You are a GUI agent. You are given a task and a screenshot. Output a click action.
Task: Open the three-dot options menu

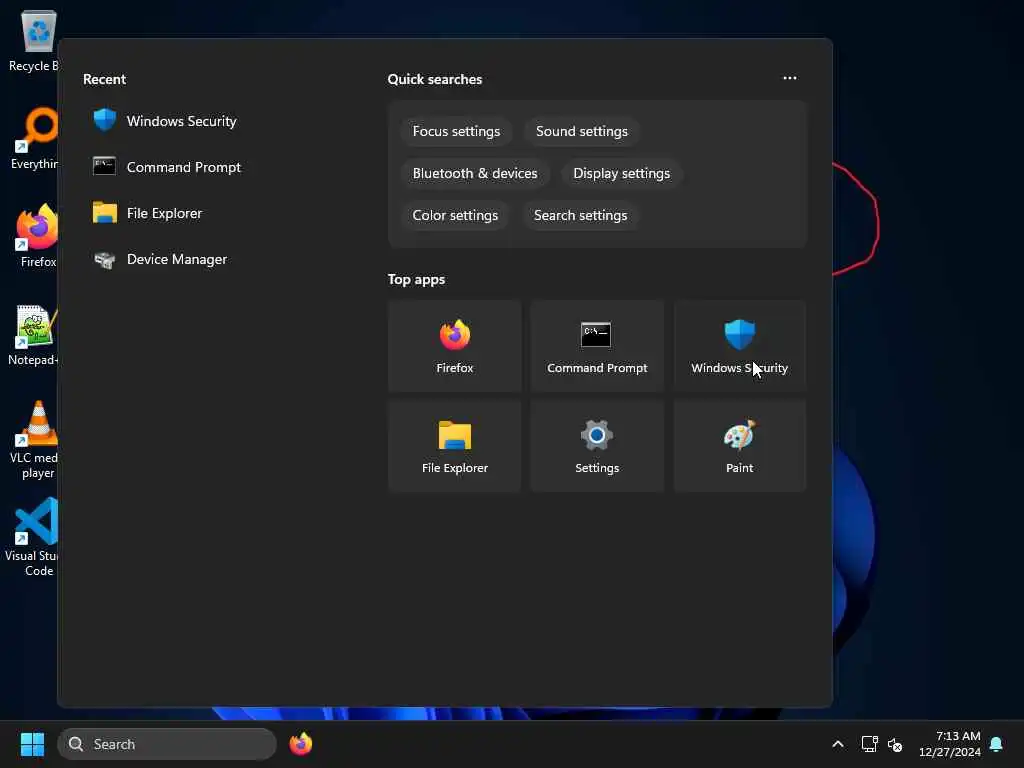pos(790,78)
